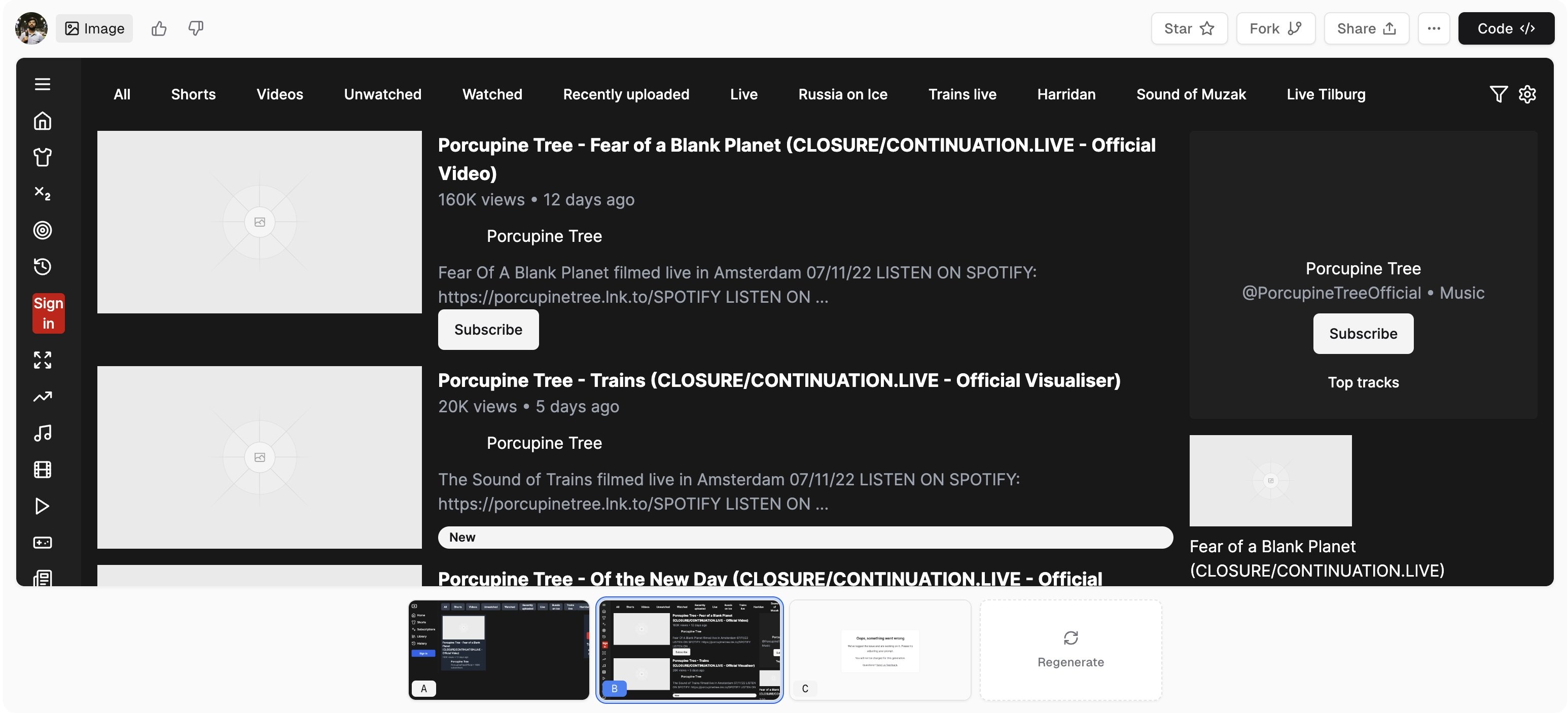The width and height of the screenshot is (1568, 713).
Task: Click the Top tracks heading
Action: (1363, 382)
